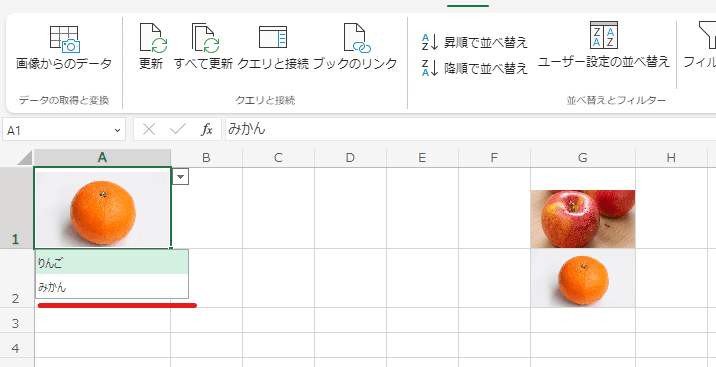This screenshot has width=716, height=367.
Task: Click the すべて更新 refresh all icon
Action: [205, 37]
